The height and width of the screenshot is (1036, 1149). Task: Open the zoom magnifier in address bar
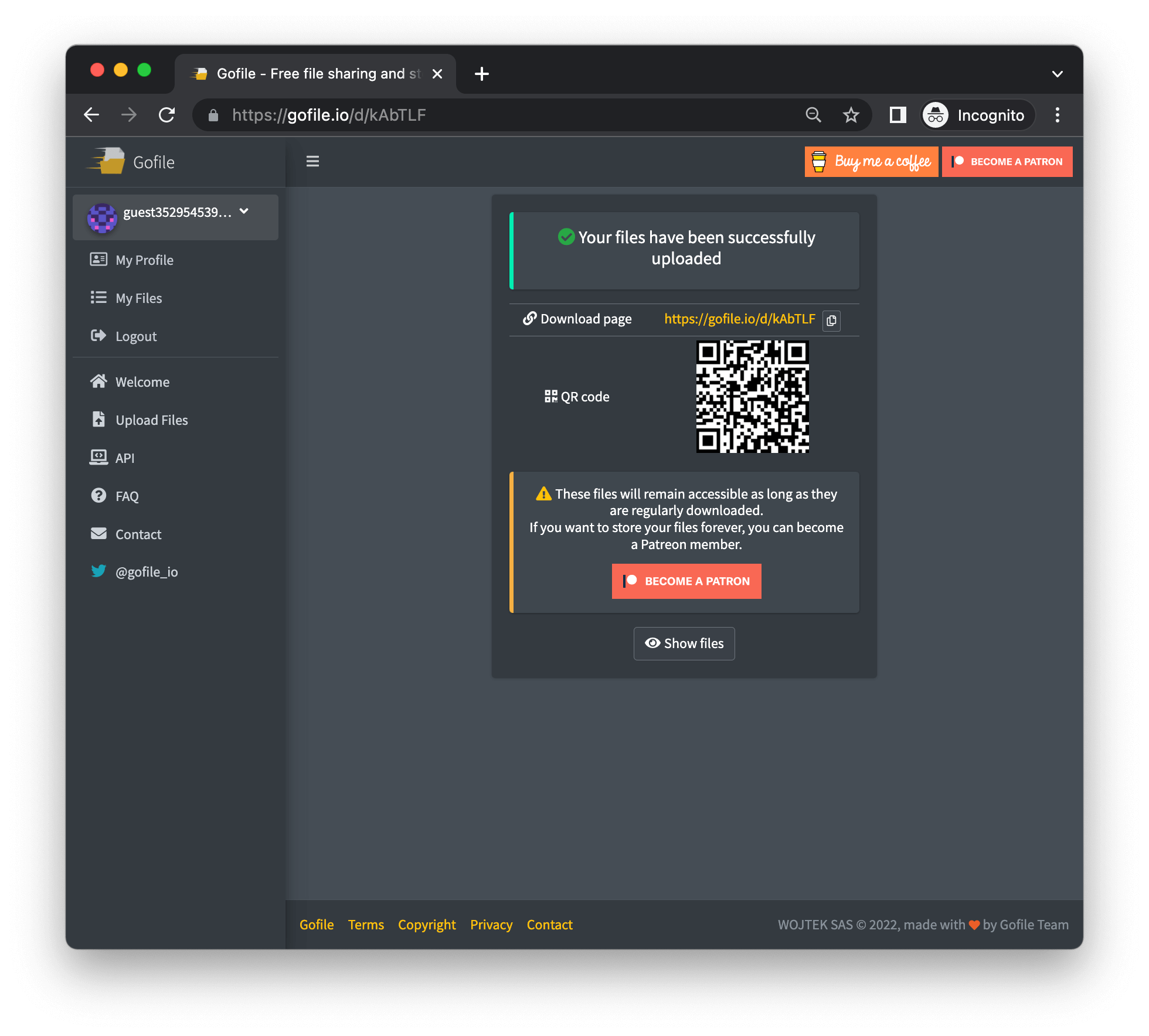[x=813, y=115]
